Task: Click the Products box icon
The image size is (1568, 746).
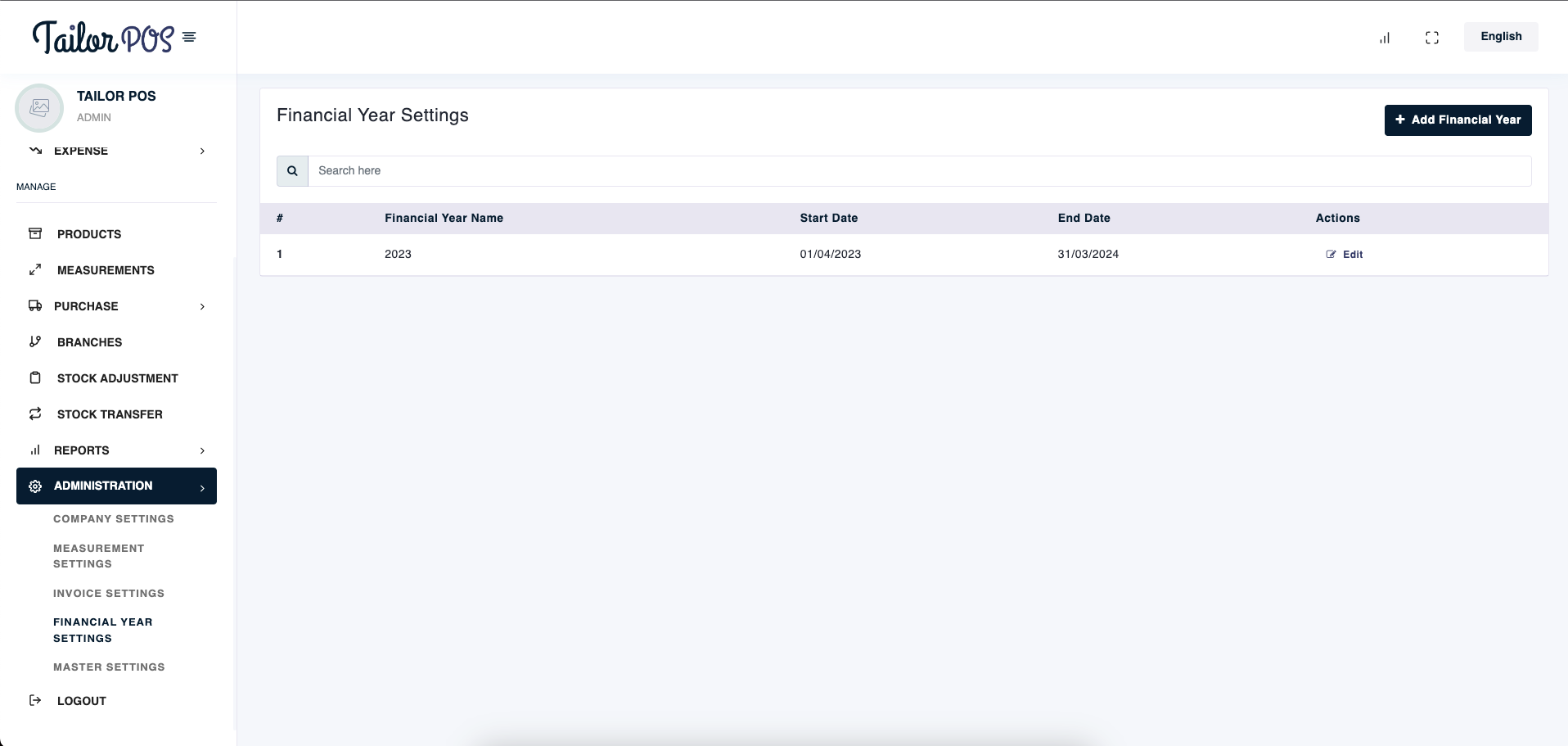Action: click(35, 233)
